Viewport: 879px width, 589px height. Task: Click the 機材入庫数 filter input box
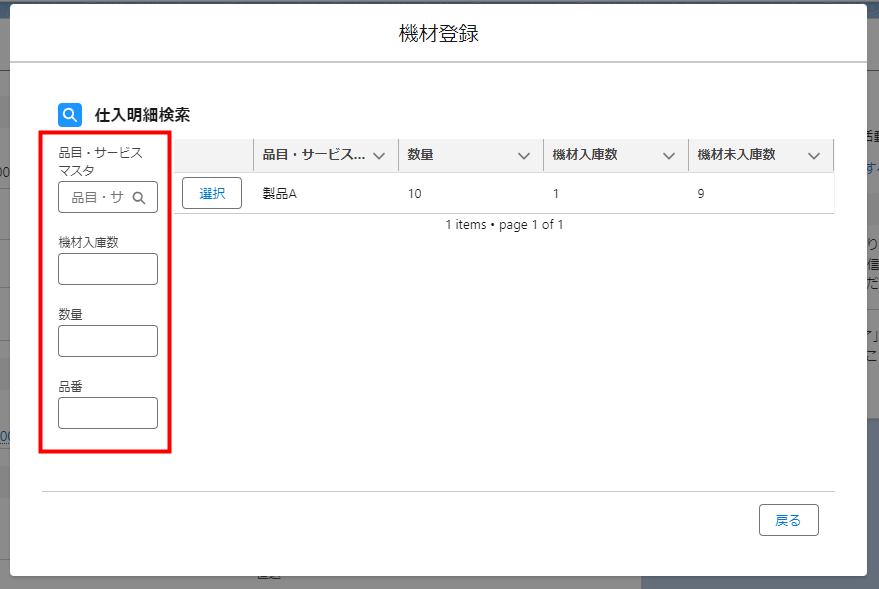click(x=108, y=269)
